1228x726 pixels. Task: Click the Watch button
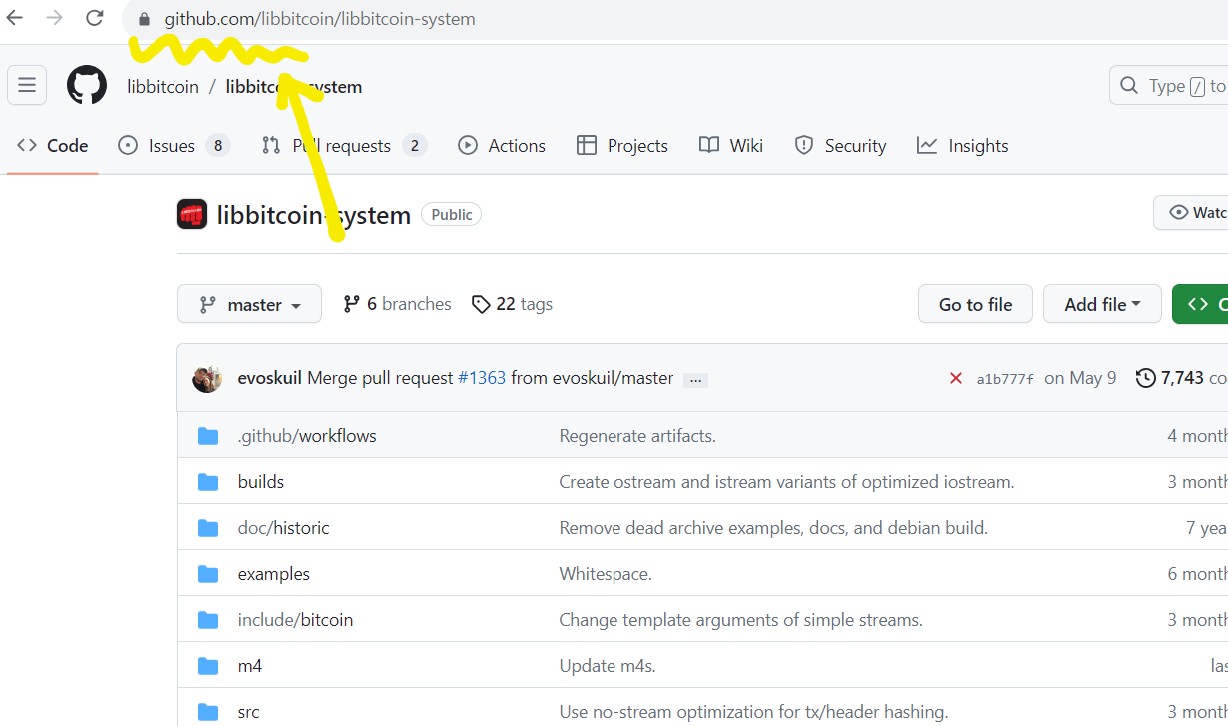(x=1191, y=212)
